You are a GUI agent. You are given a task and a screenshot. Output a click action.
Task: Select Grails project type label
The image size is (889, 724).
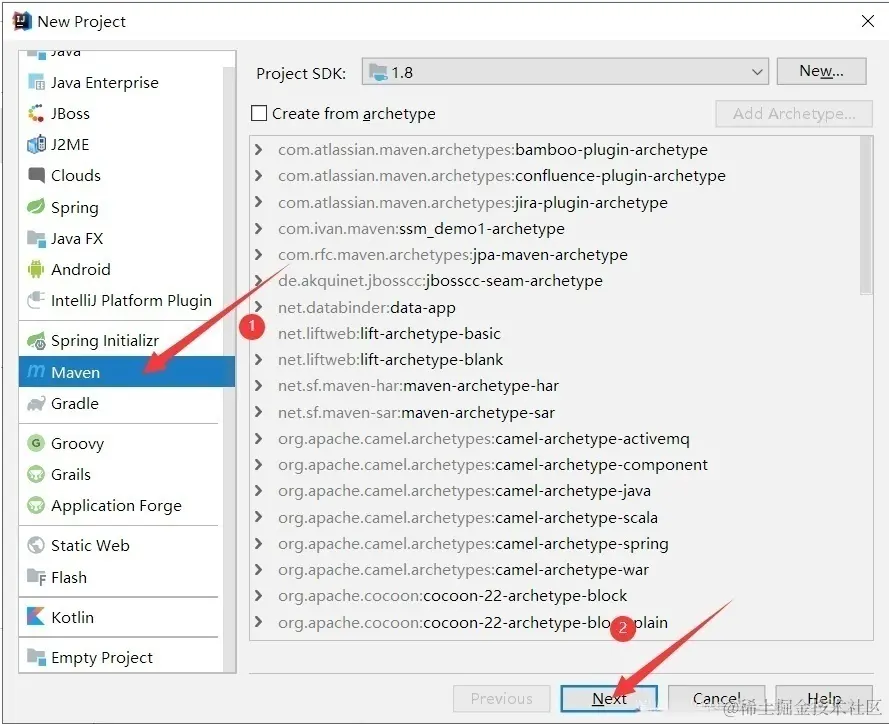(x=71, y=474)
